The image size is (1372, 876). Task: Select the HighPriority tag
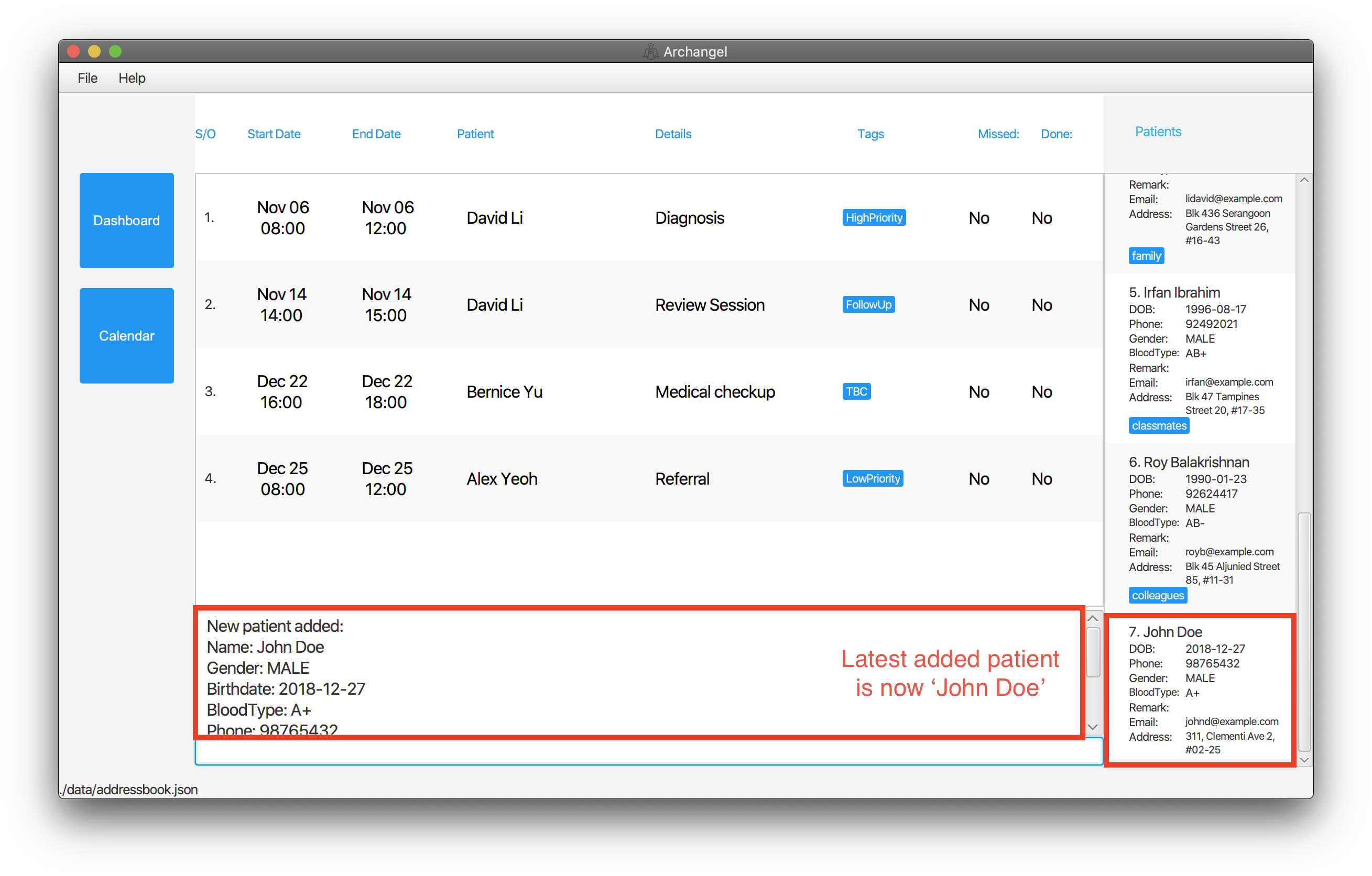pyautogui.click(x=874, y=217)
